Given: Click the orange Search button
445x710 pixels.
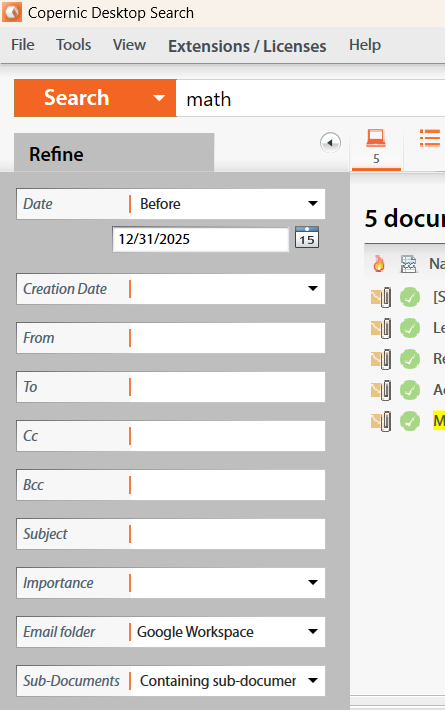Looking at the screenshot, I should (x=77, y=98).
